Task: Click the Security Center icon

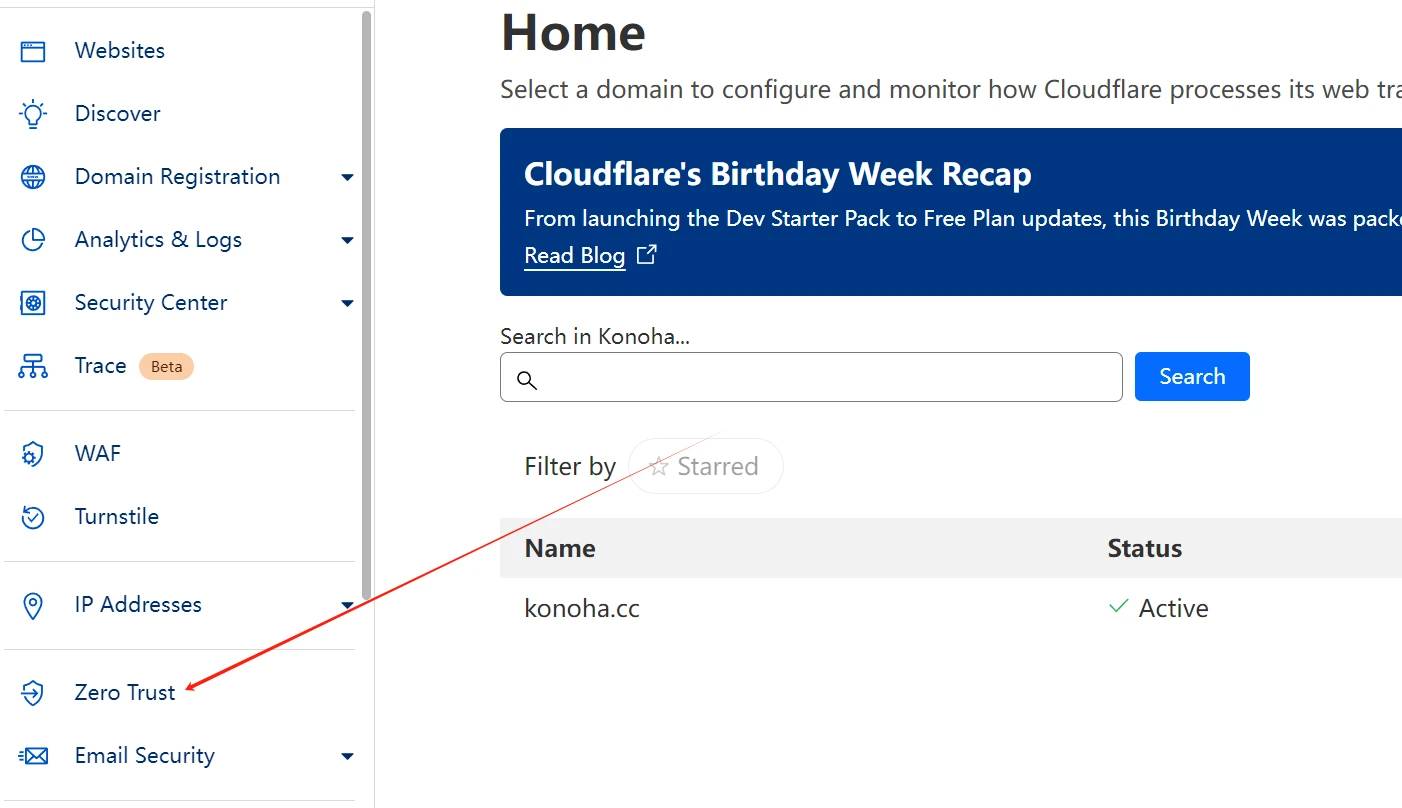Action: (33, 303)
